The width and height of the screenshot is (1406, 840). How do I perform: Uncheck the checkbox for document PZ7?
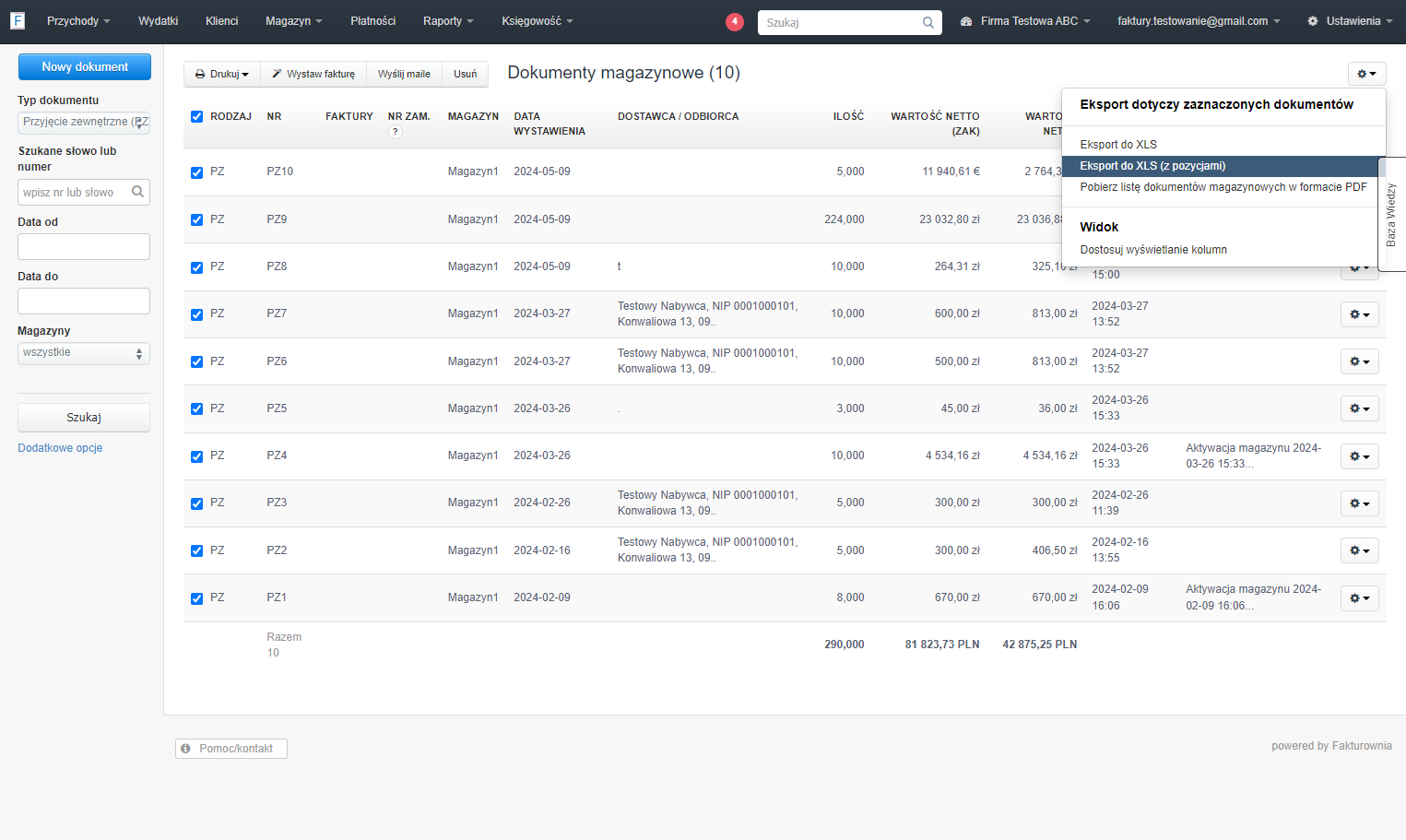[196, 314]
